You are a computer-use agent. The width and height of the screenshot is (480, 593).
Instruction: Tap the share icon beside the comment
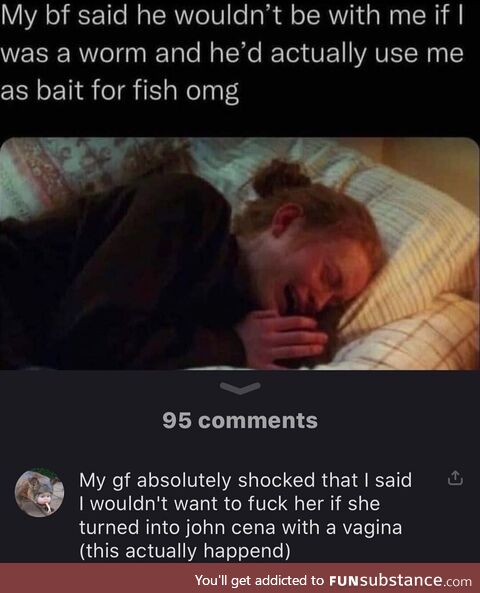point(455,478)
